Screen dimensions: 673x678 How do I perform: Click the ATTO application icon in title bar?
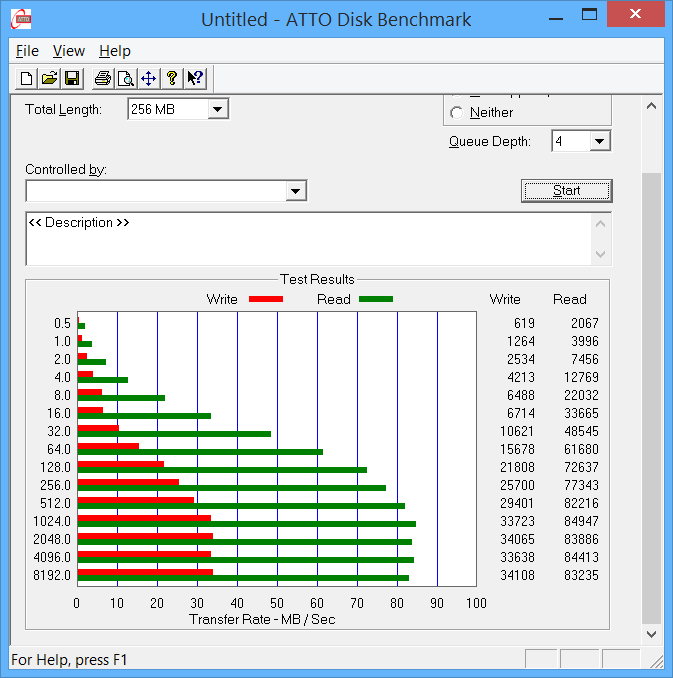21,19
